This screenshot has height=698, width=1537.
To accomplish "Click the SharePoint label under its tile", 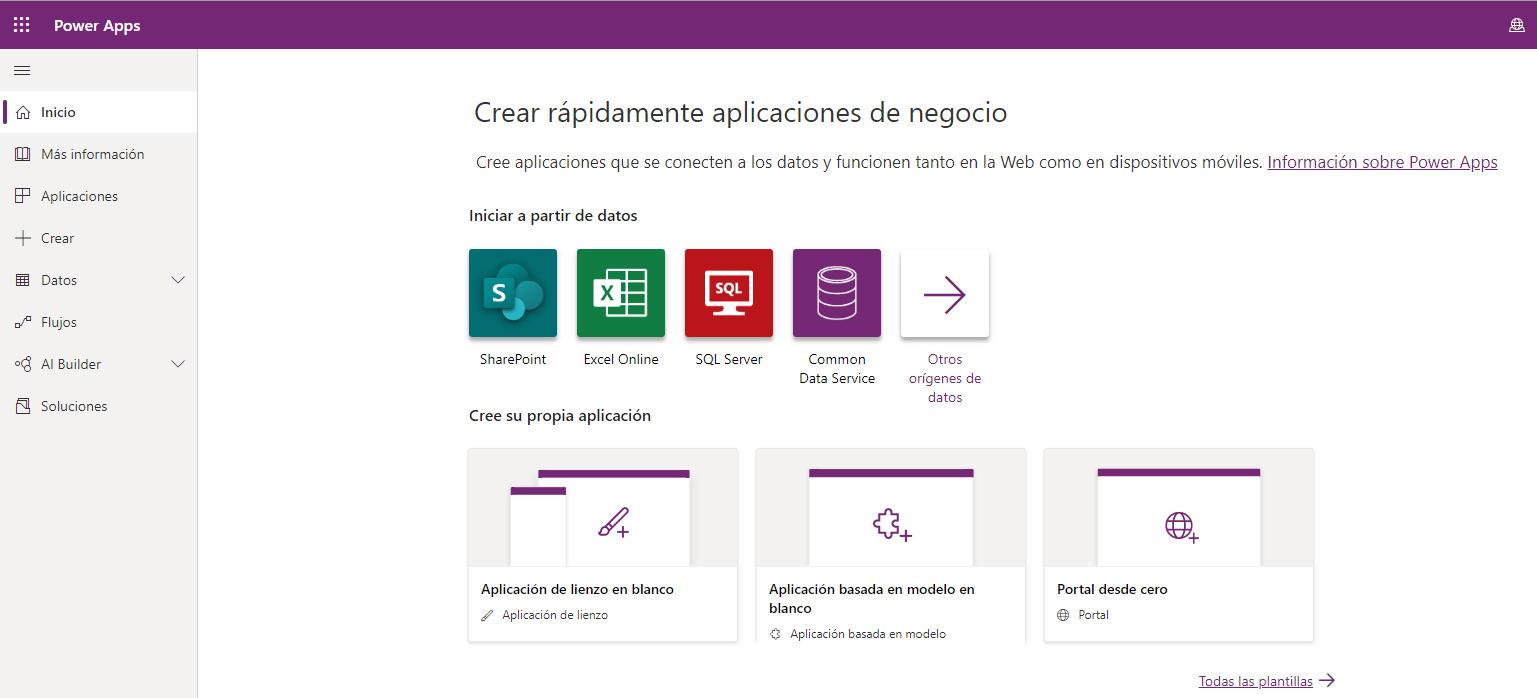I will (513, 359).
